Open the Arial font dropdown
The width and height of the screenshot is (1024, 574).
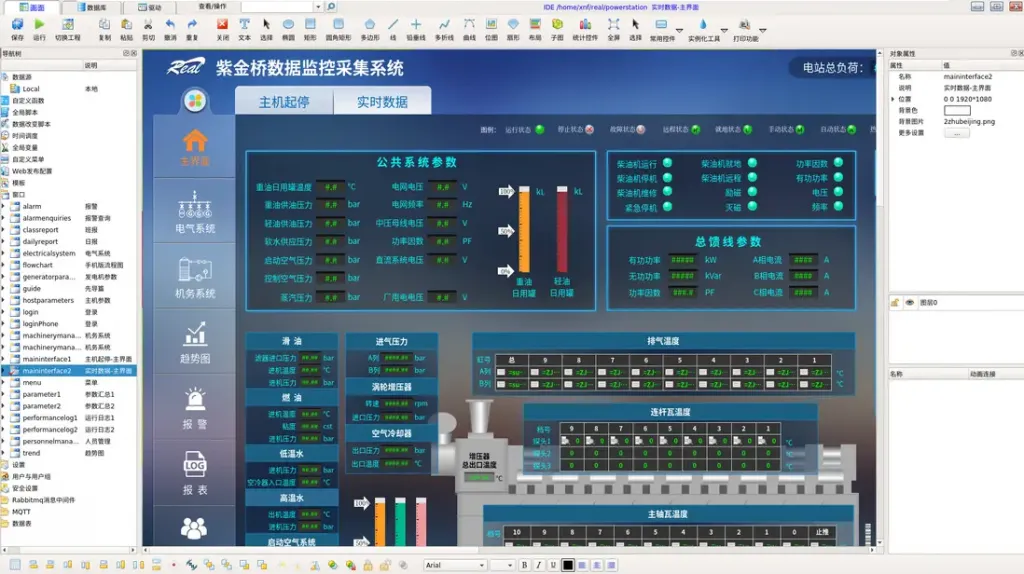point(482,565)
